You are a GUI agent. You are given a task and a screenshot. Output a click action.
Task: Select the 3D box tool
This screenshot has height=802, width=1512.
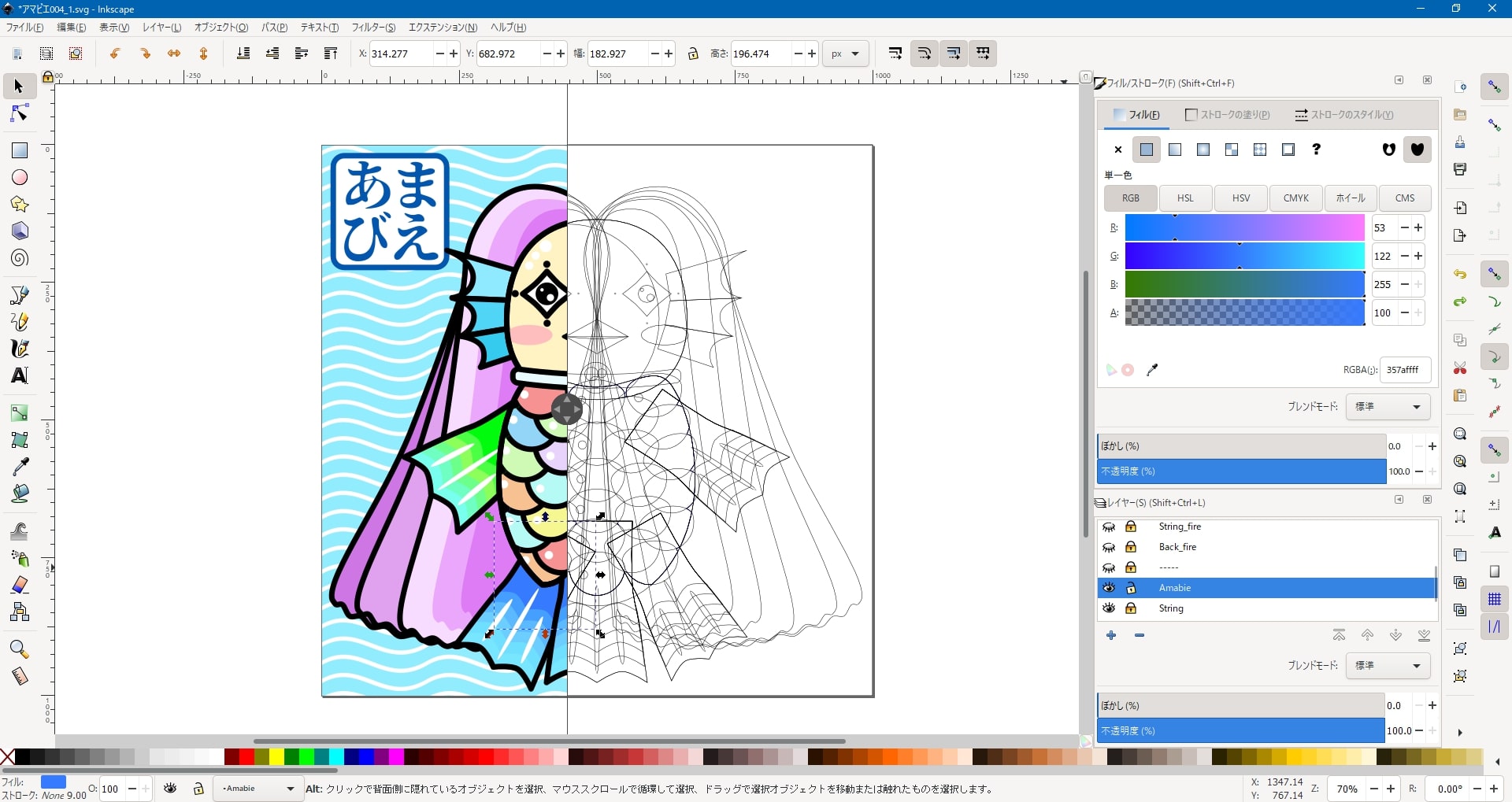19,231
